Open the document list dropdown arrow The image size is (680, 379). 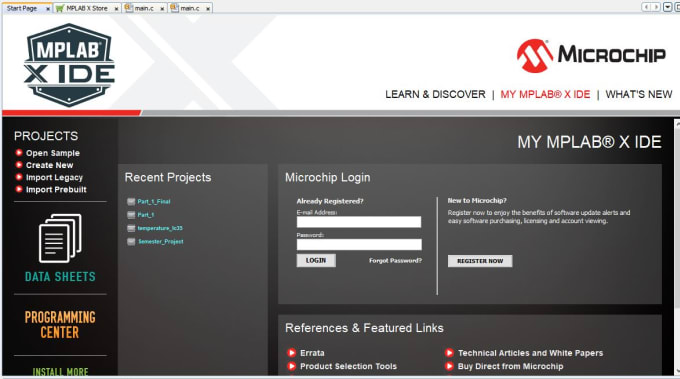[x=668, y=7]
